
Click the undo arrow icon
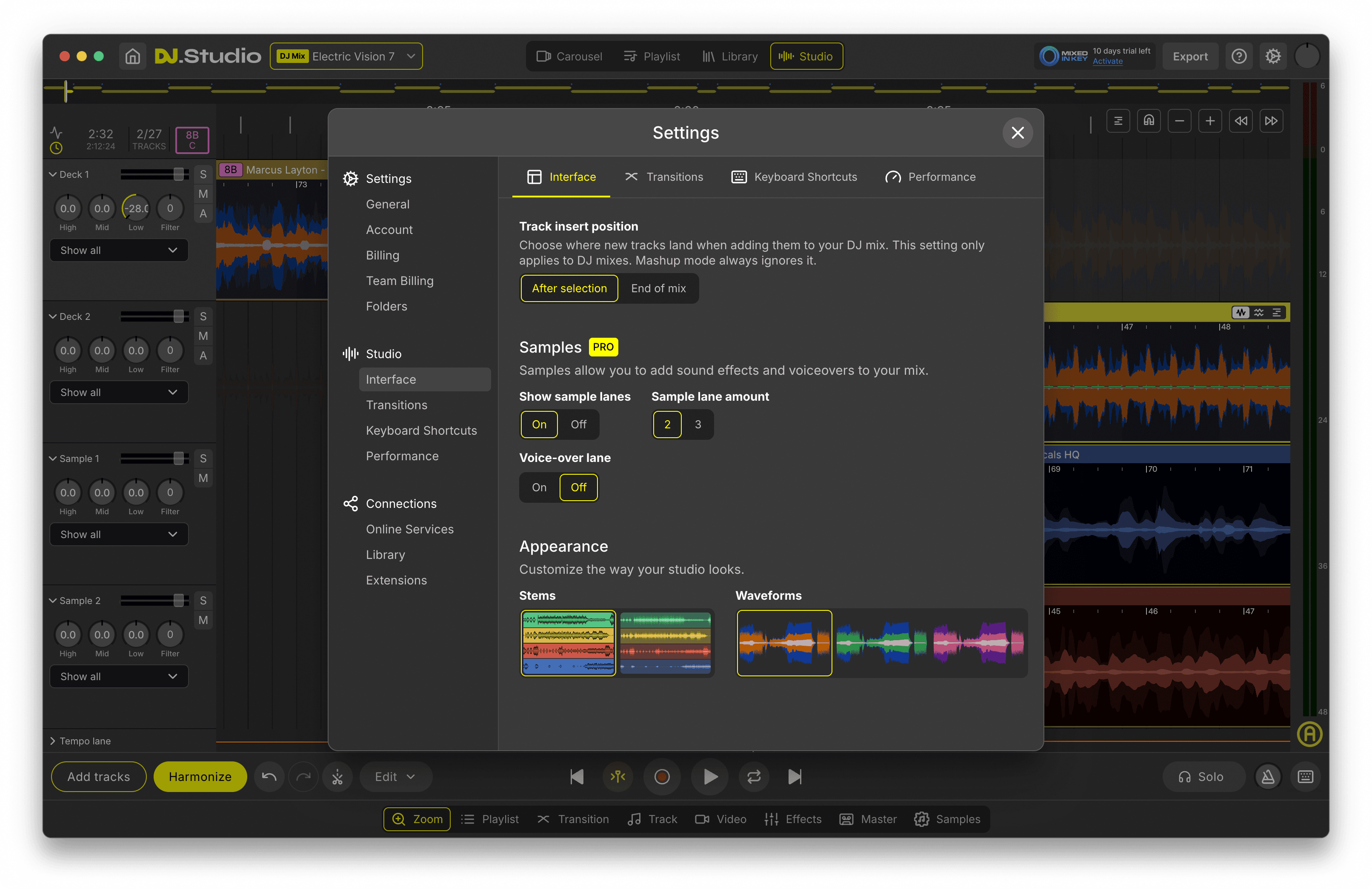(x=269, y=777)
